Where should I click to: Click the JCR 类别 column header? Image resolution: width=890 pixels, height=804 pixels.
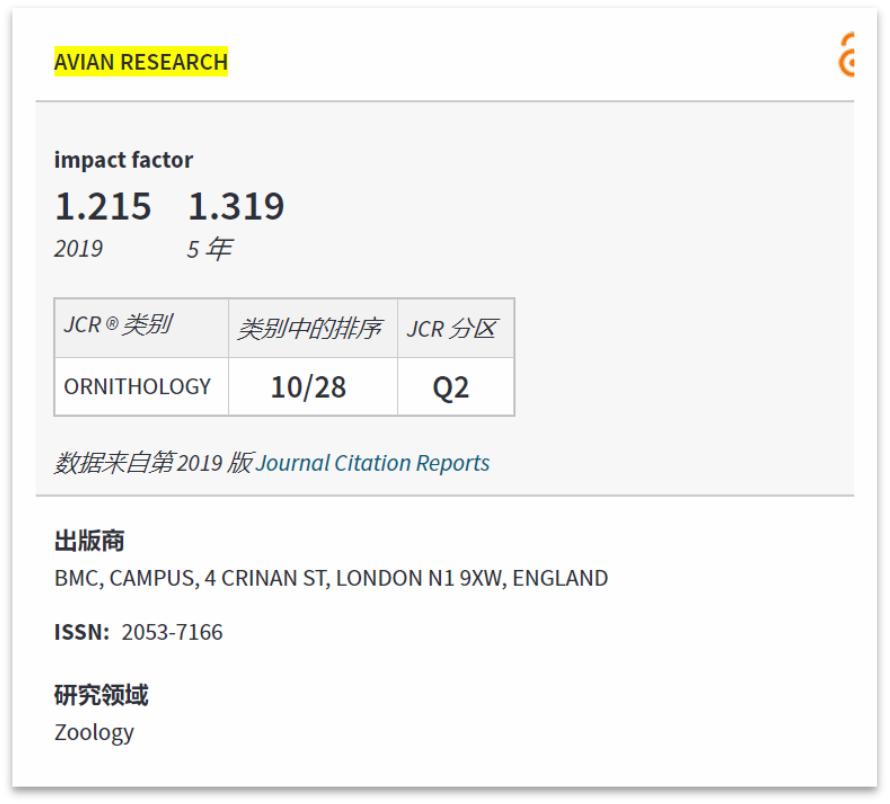pyautogui.click(x=141, y=328)
